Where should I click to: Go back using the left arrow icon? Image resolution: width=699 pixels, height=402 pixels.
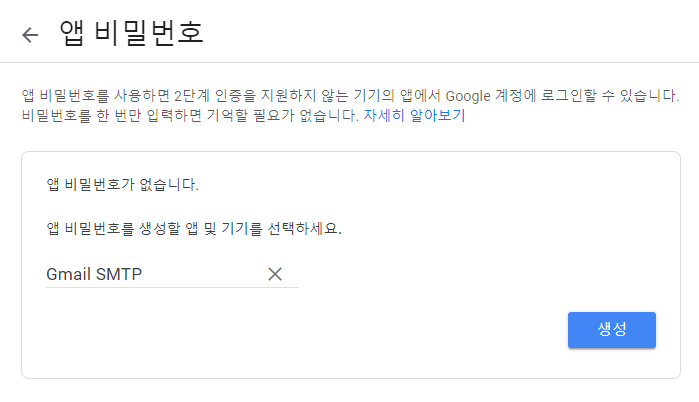(x=30, y=35)
